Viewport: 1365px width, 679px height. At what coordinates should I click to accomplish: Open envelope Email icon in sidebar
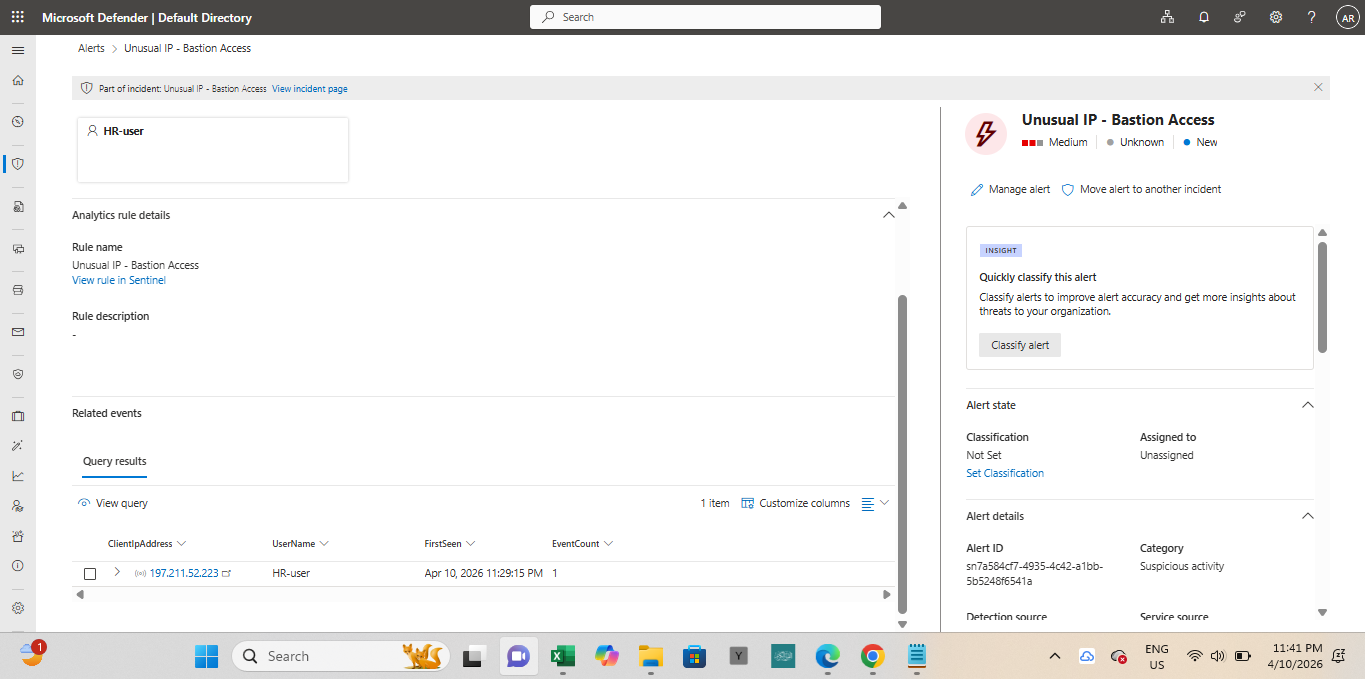(17, 332)
